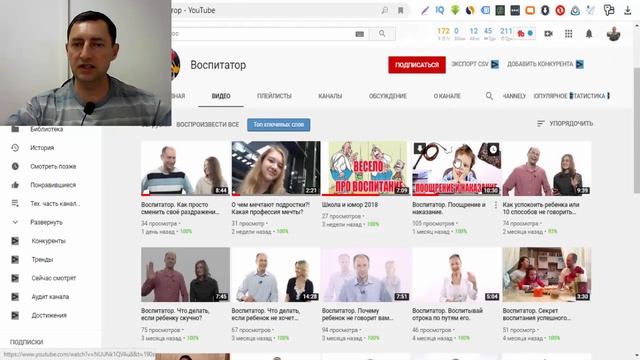Switch to the Видео tab

221,96
